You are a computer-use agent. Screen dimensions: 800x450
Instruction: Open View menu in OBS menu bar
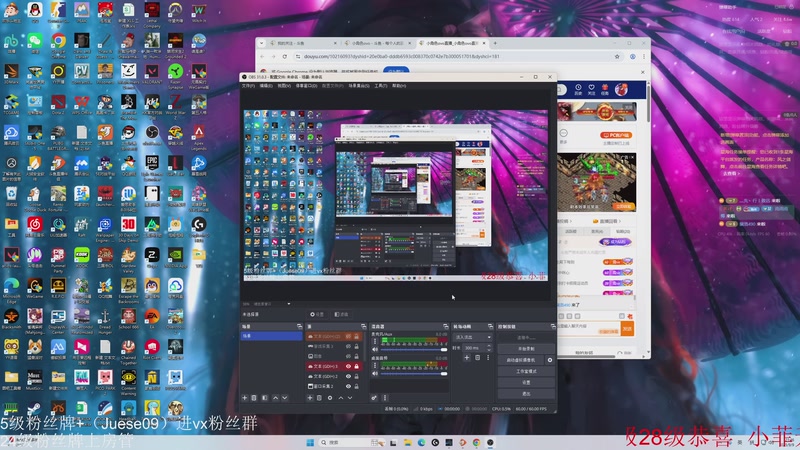(x=284, y=86)
